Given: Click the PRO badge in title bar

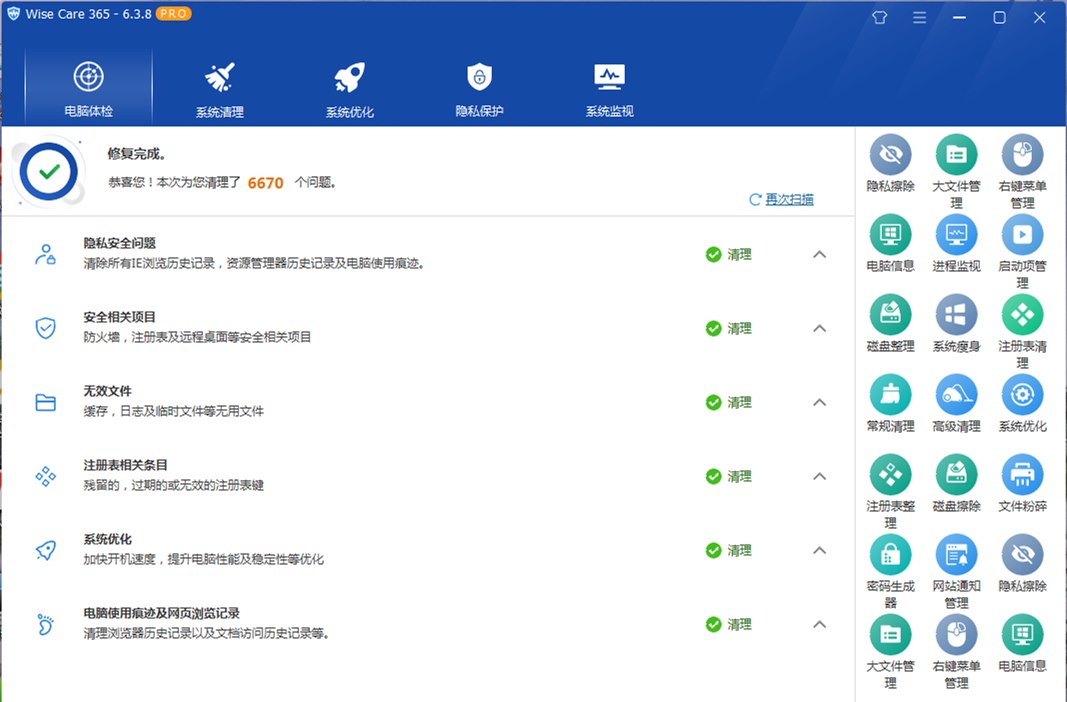Looking at the screenshot, I should 174,14.
